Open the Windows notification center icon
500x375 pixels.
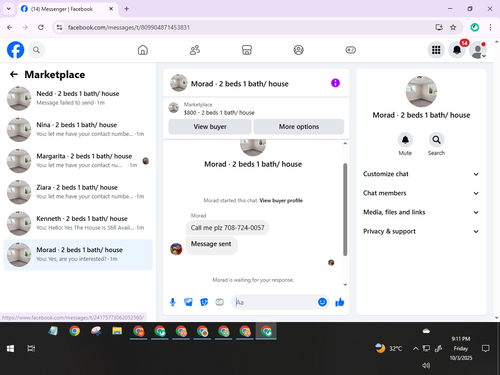coord(486,349)
